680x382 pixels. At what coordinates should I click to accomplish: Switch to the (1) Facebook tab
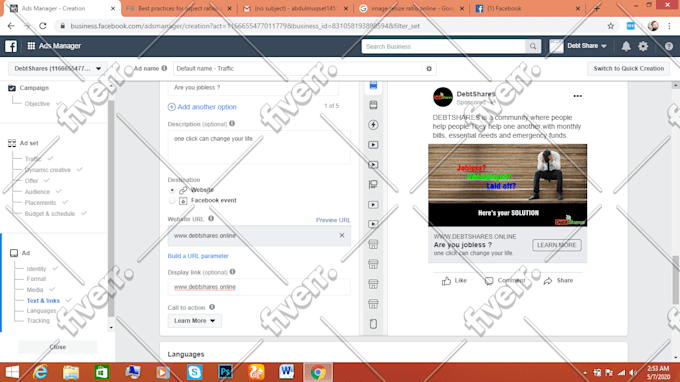click(x=527, y=9)
